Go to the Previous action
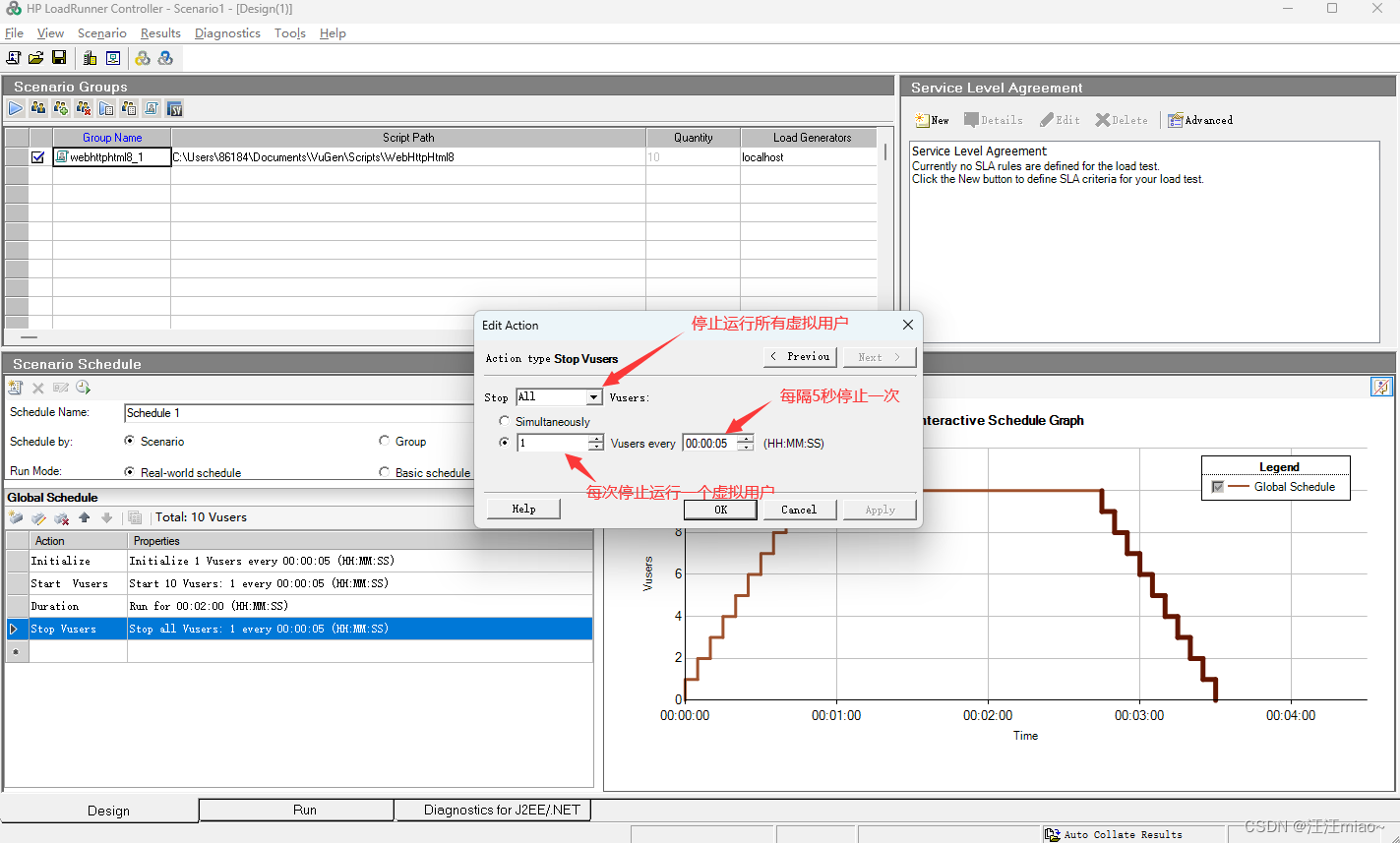The height and width of the screenshot is (843, 1400). point(800,357)
